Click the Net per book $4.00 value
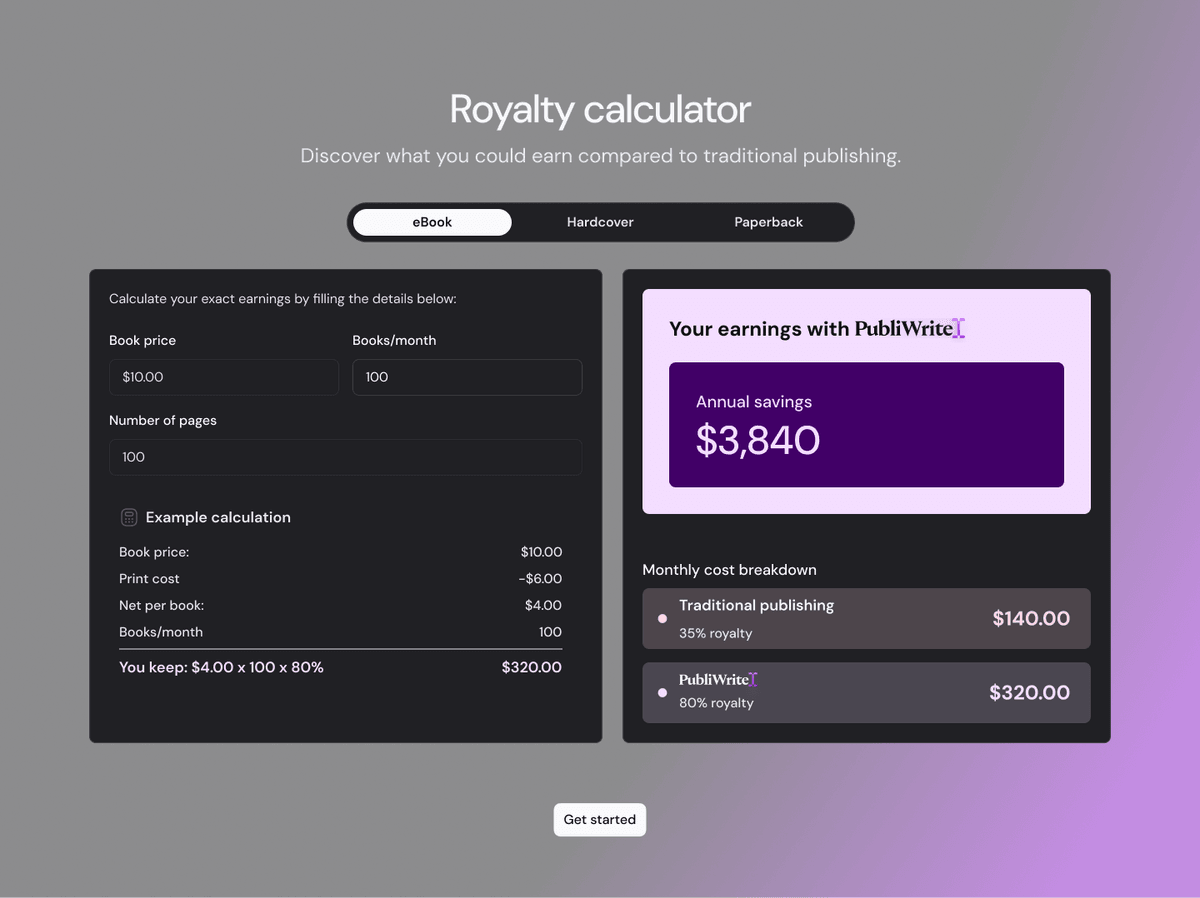 (x=543, y=605)
